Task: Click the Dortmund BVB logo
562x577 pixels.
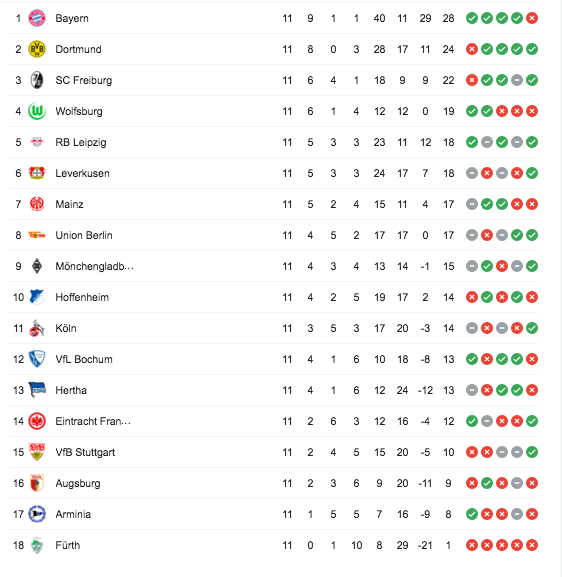Action: tap(37, 49)
